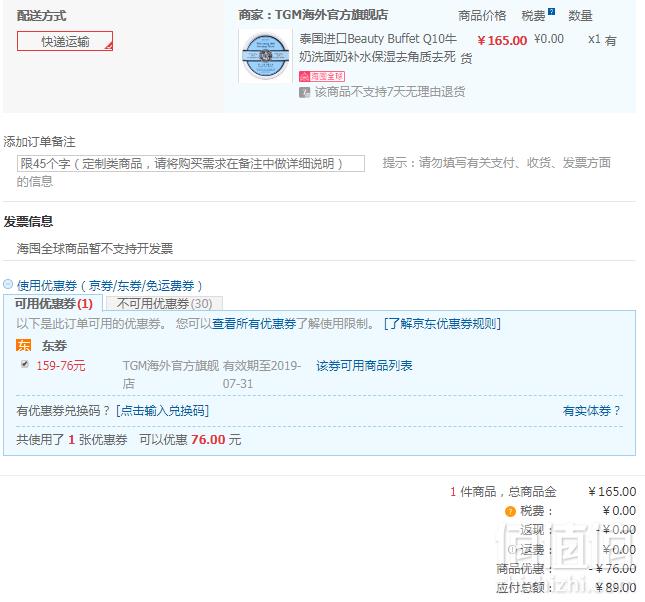Click the 有实体券？ link
Image resolution: width=645 pixels, height=602 pixels.
tap(591, 410)
